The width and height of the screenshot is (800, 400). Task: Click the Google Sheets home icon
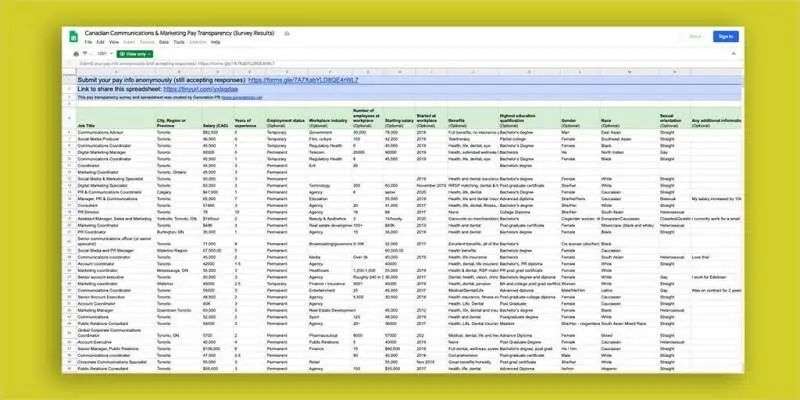[x=73, y=37]
